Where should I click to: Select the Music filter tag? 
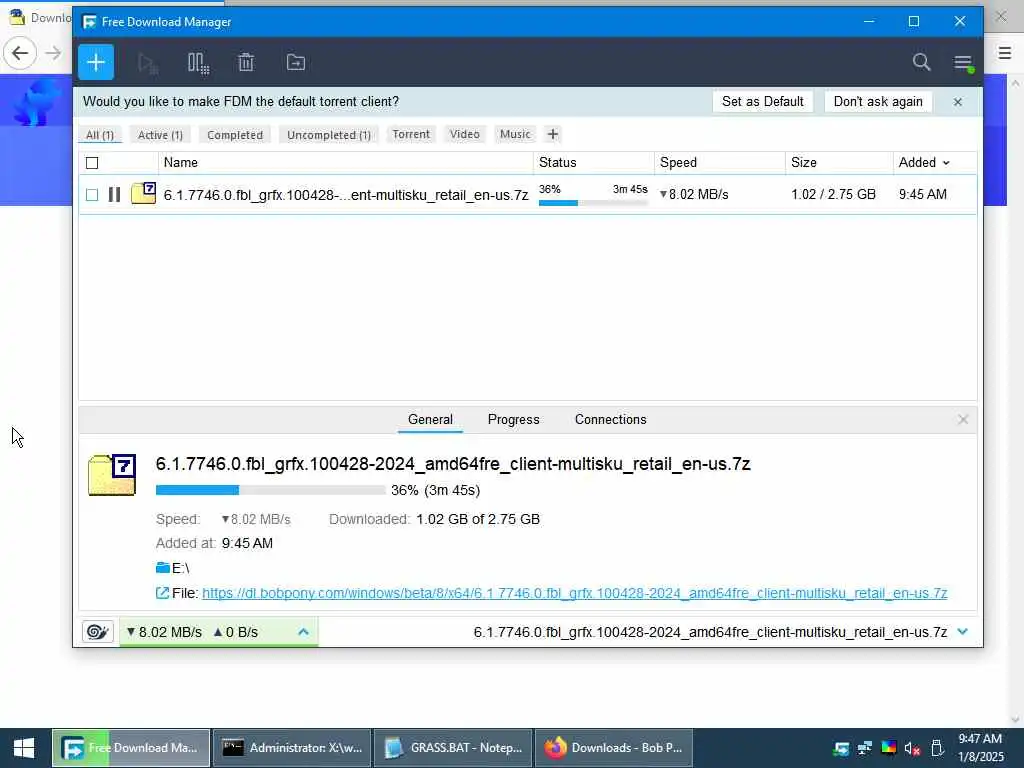click(x=515, y=135)
